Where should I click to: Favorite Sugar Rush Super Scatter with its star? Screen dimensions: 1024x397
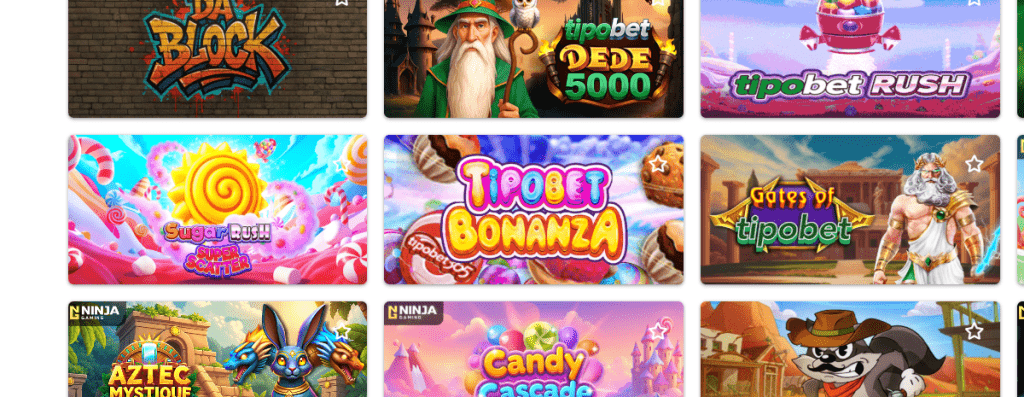341,164
